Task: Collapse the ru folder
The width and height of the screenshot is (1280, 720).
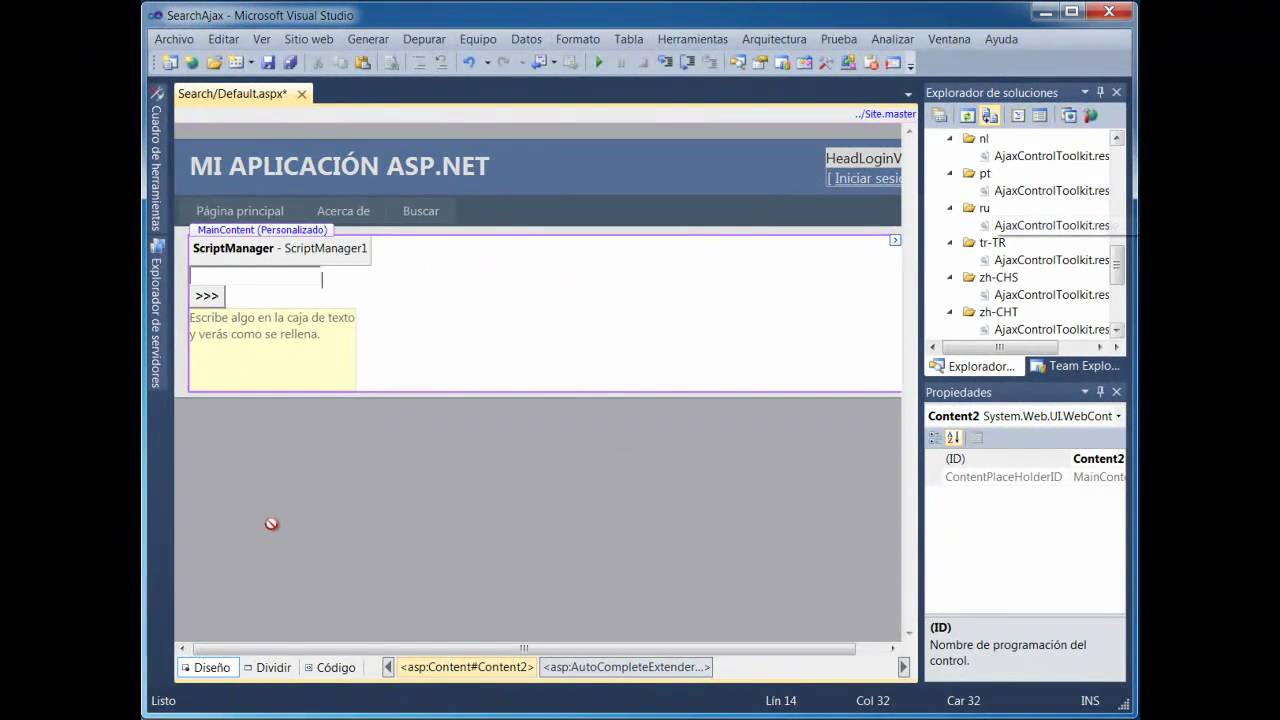Action: click(950, 208)
